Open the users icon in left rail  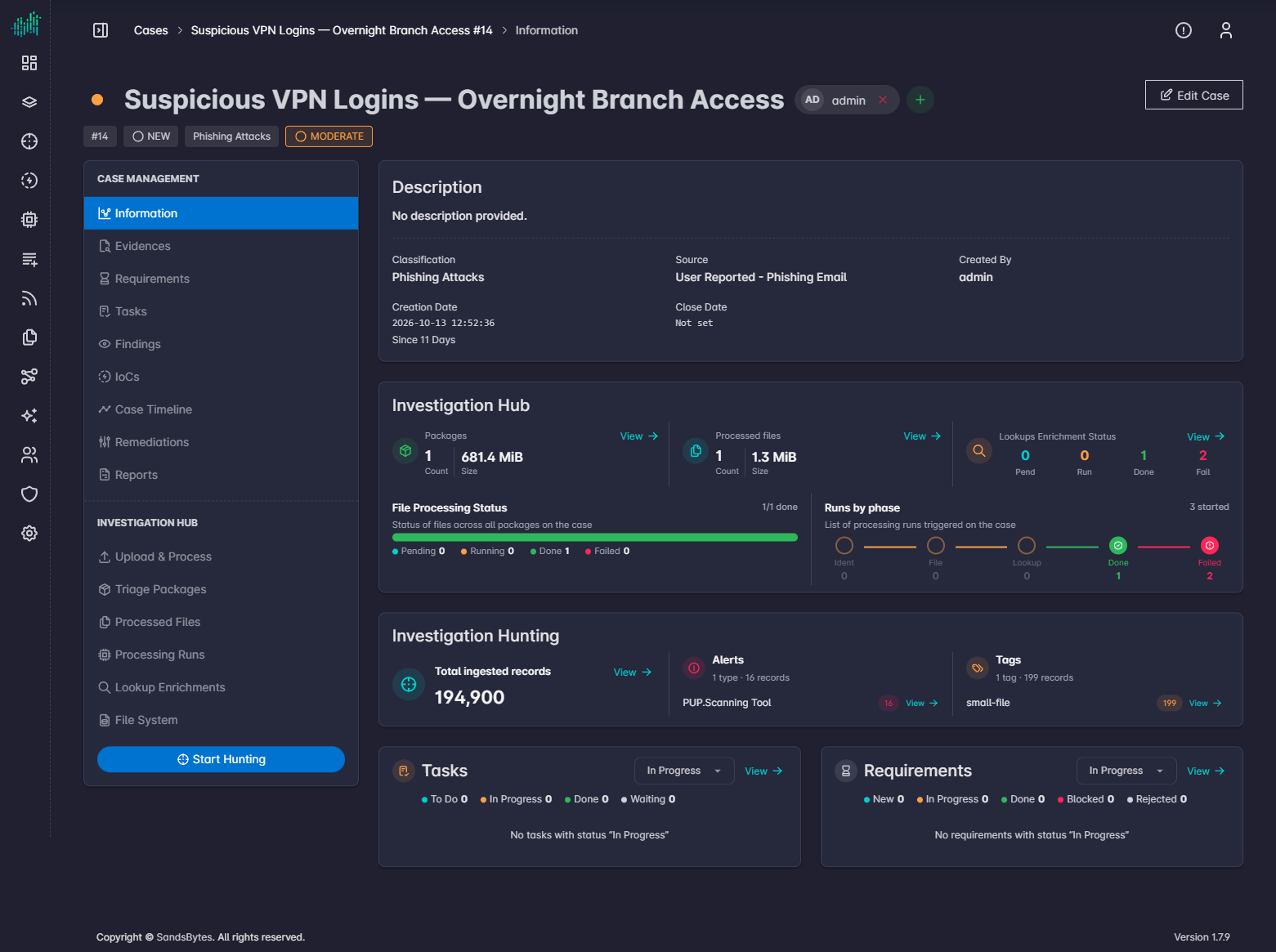point(29,455)
